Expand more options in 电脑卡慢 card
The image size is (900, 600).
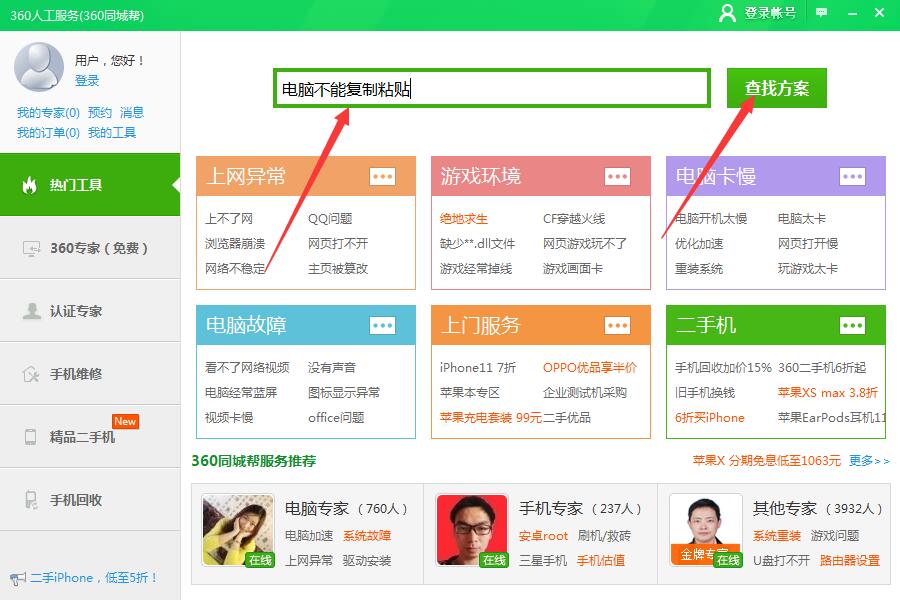click(x=852, y=176)
